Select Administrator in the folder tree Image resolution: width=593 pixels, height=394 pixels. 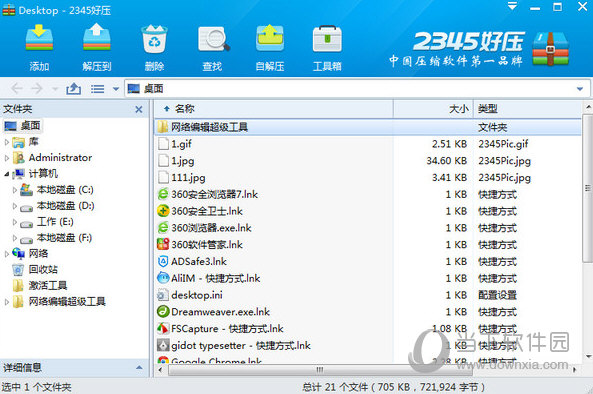tap(60, 158)
